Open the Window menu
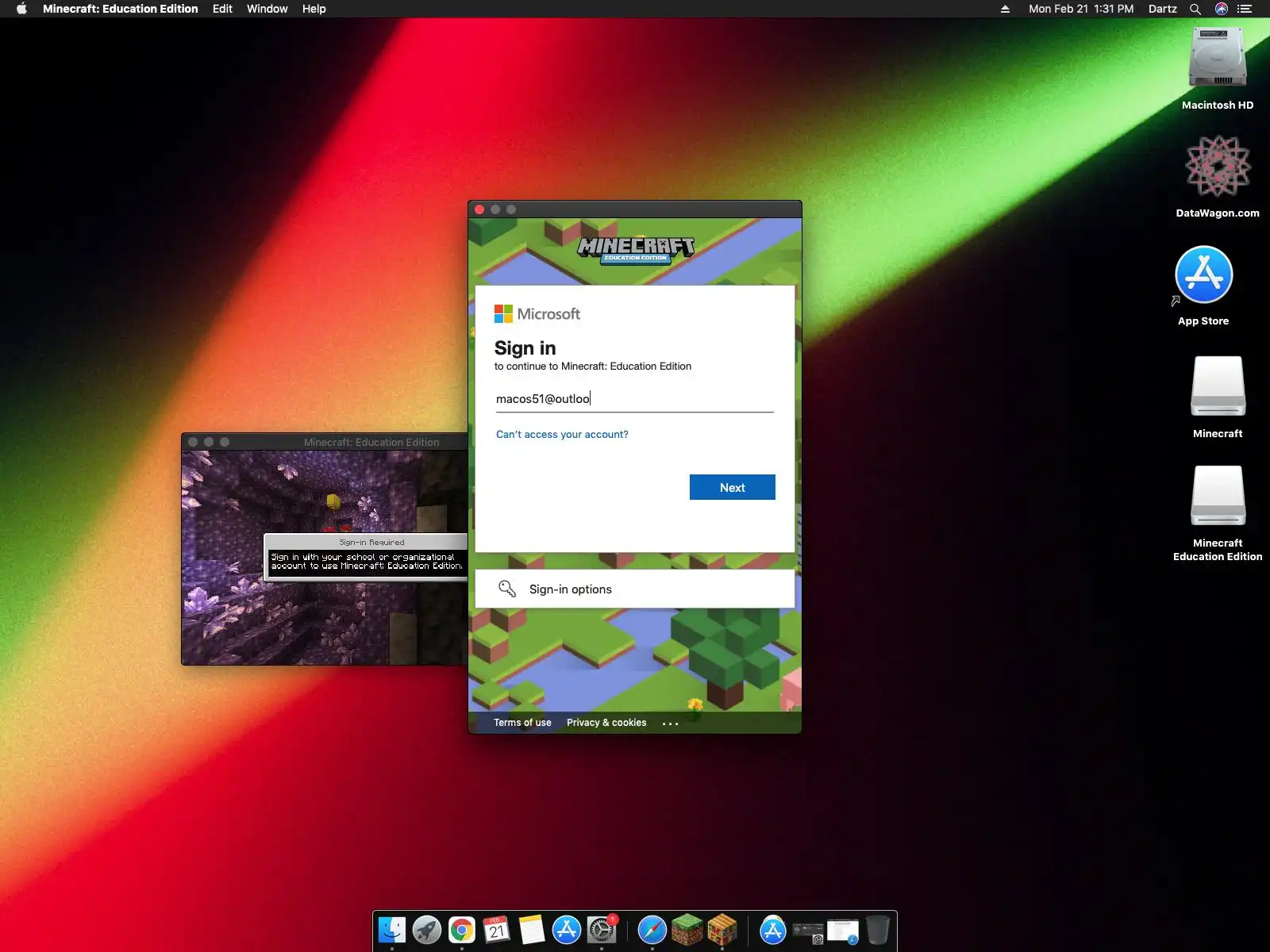1270x952 pixels. click(x=267, y=9)
